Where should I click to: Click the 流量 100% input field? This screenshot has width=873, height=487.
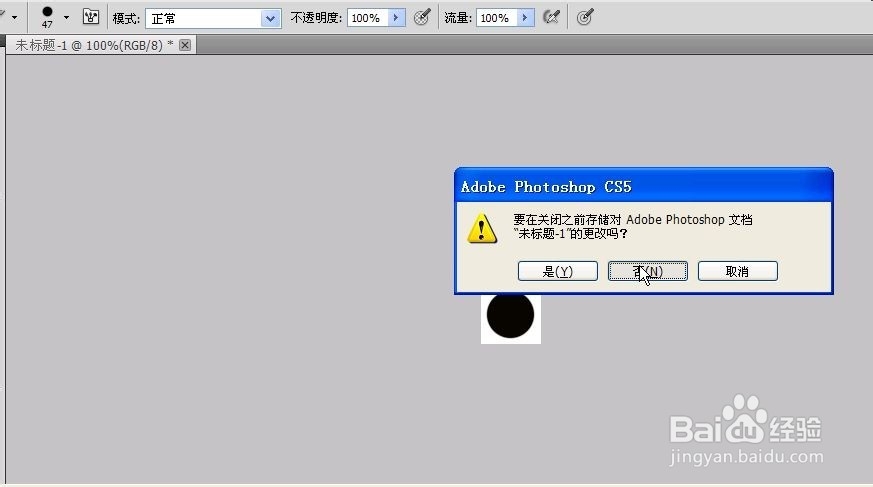pyautogui.click(x=497, y=18)
